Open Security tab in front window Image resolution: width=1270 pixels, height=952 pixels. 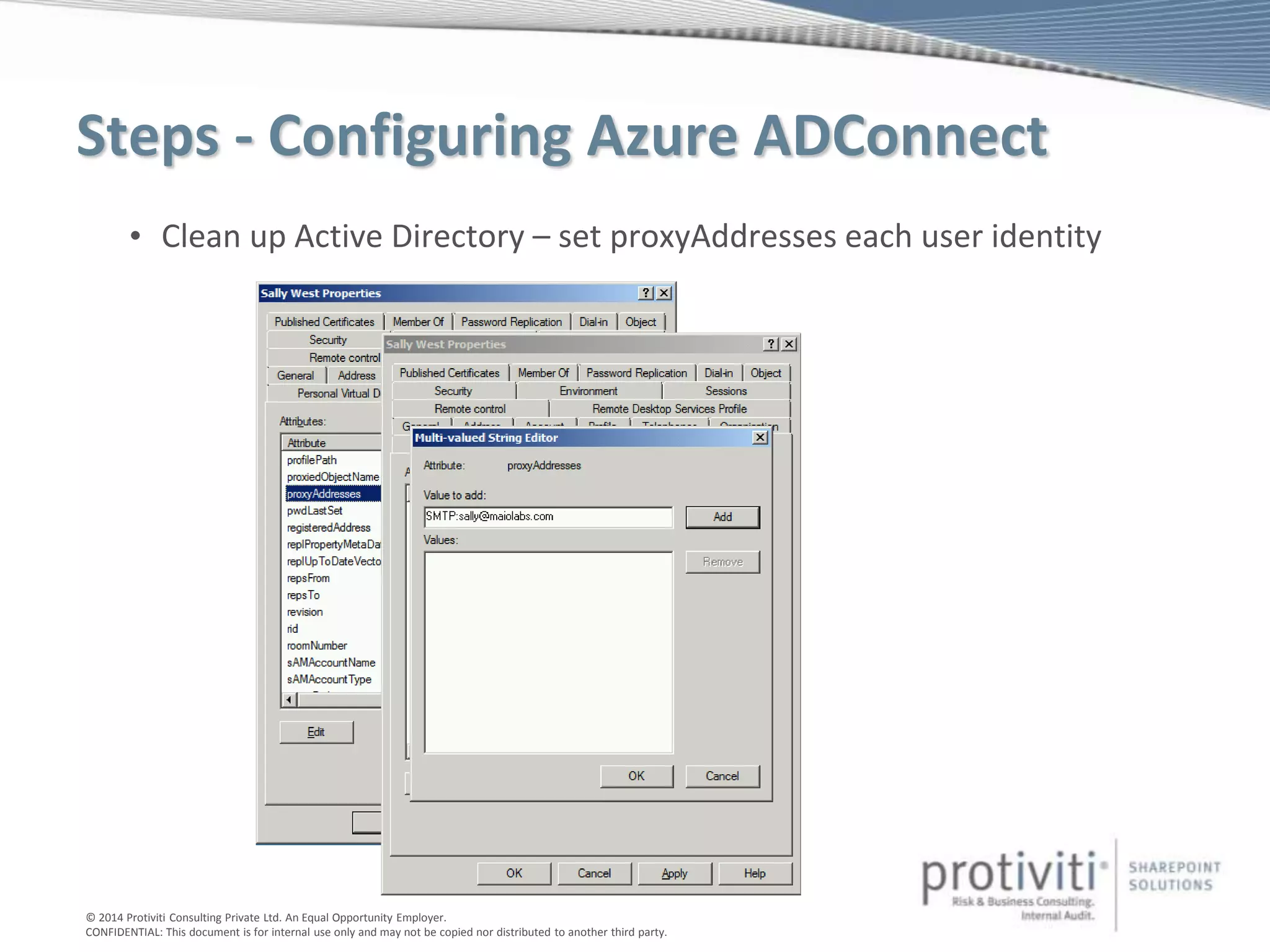[x=453, y=391]
